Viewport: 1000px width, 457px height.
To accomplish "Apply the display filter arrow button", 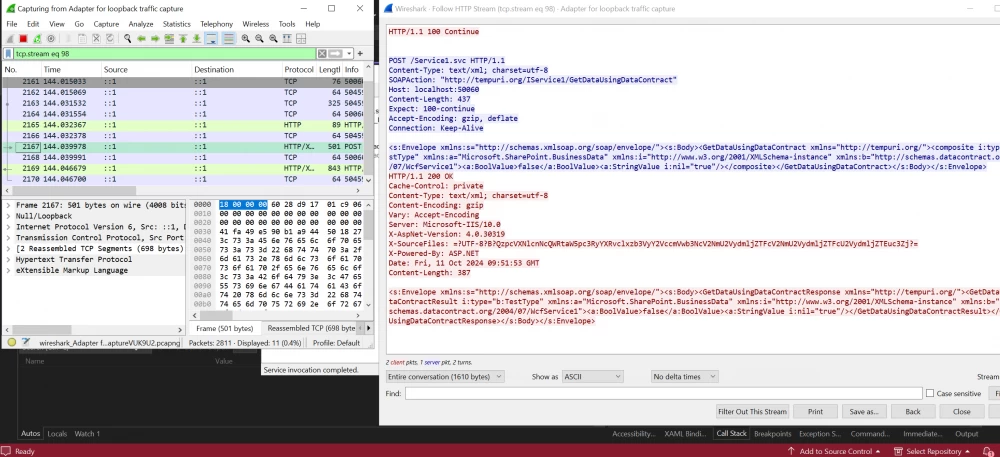I will [335, 54].
